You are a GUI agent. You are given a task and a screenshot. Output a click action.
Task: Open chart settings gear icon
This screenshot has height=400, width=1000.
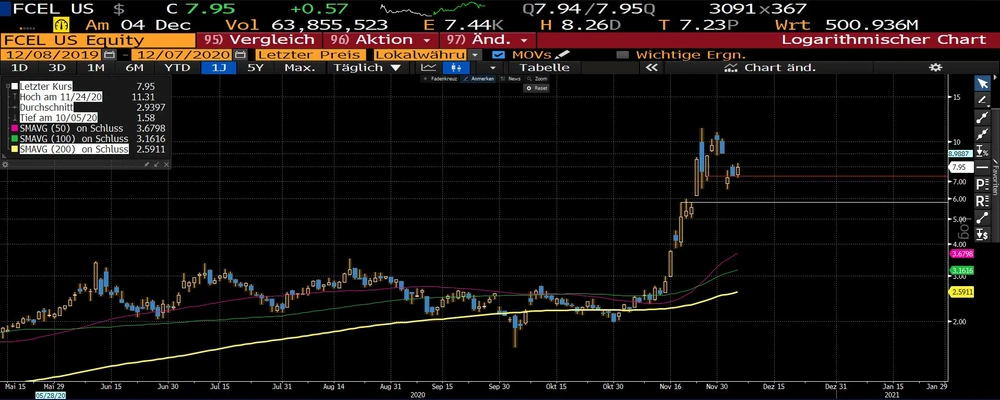(936, 68)
